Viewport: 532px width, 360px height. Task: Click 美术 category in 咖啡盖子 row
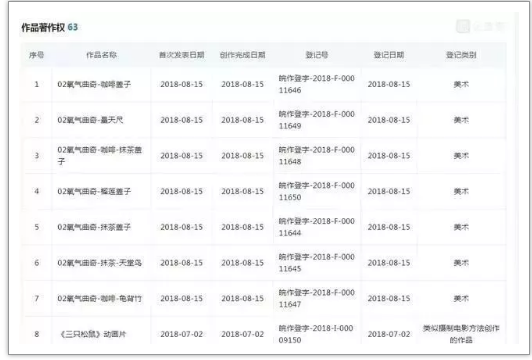pyautogui.click(x=461, y=84)
